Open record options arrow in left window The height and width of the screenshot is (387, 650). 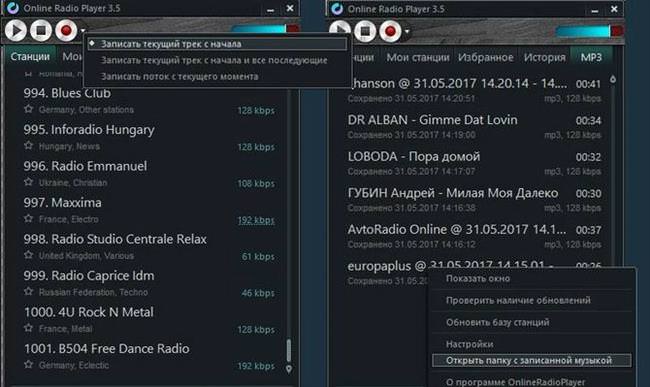83,31
